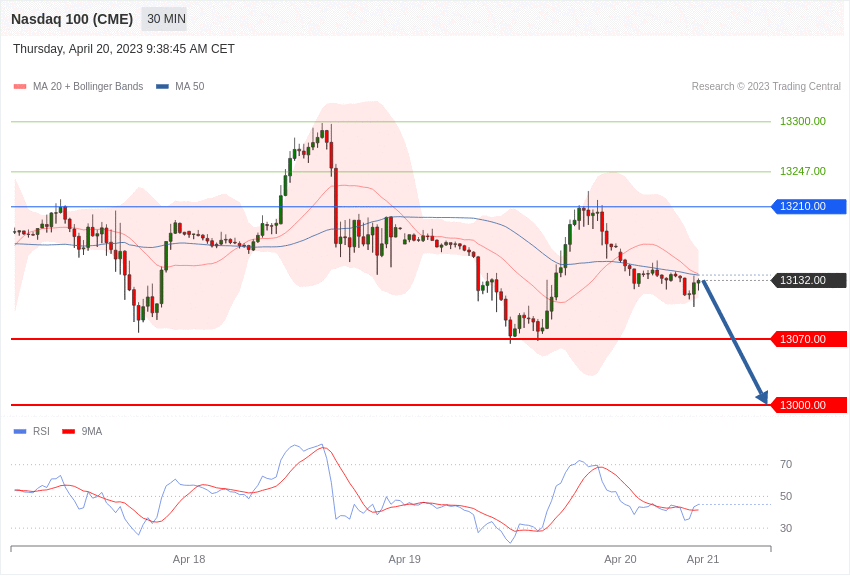Image resolution: width=850 pixels, height=576 pixels.
Task: Click the MA 20 + Bollinger Bands legend swatch
Action: (x=20, y=87)
